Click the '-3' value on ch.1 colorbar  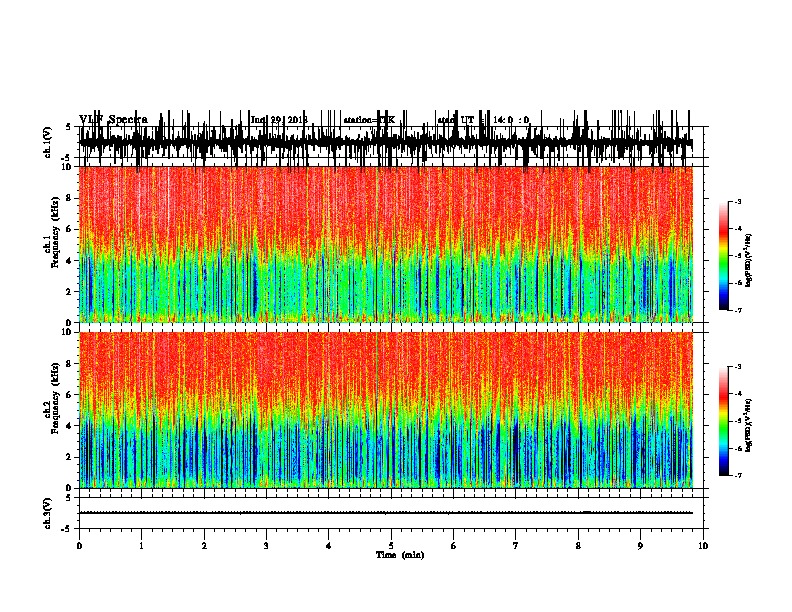pyautogui.click(x=737, y=202)
